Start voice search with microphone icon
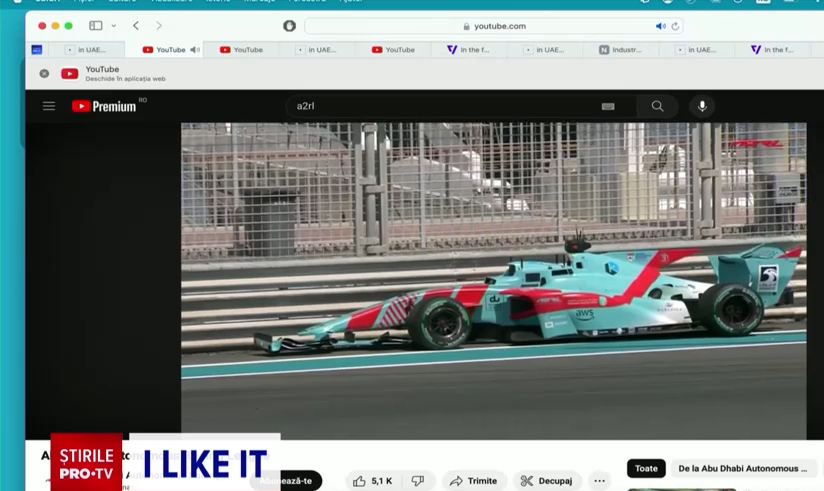This screenshot has width=824, height=491. (702, 106)
